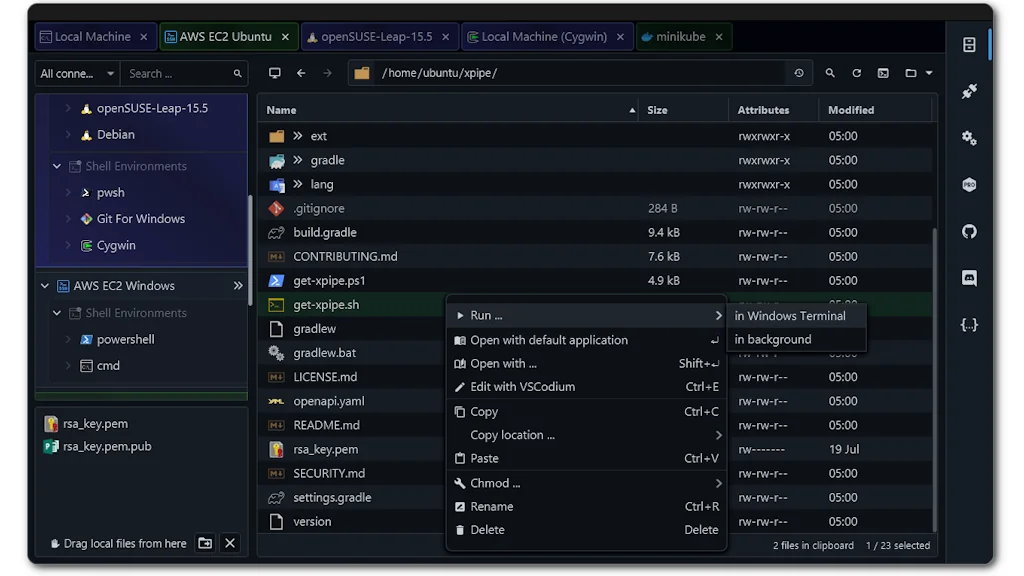Viewport: 1024px width, 576px height.
Task: Open the Discord icon in the right sidebar
Action: click(x=968, y=278)
